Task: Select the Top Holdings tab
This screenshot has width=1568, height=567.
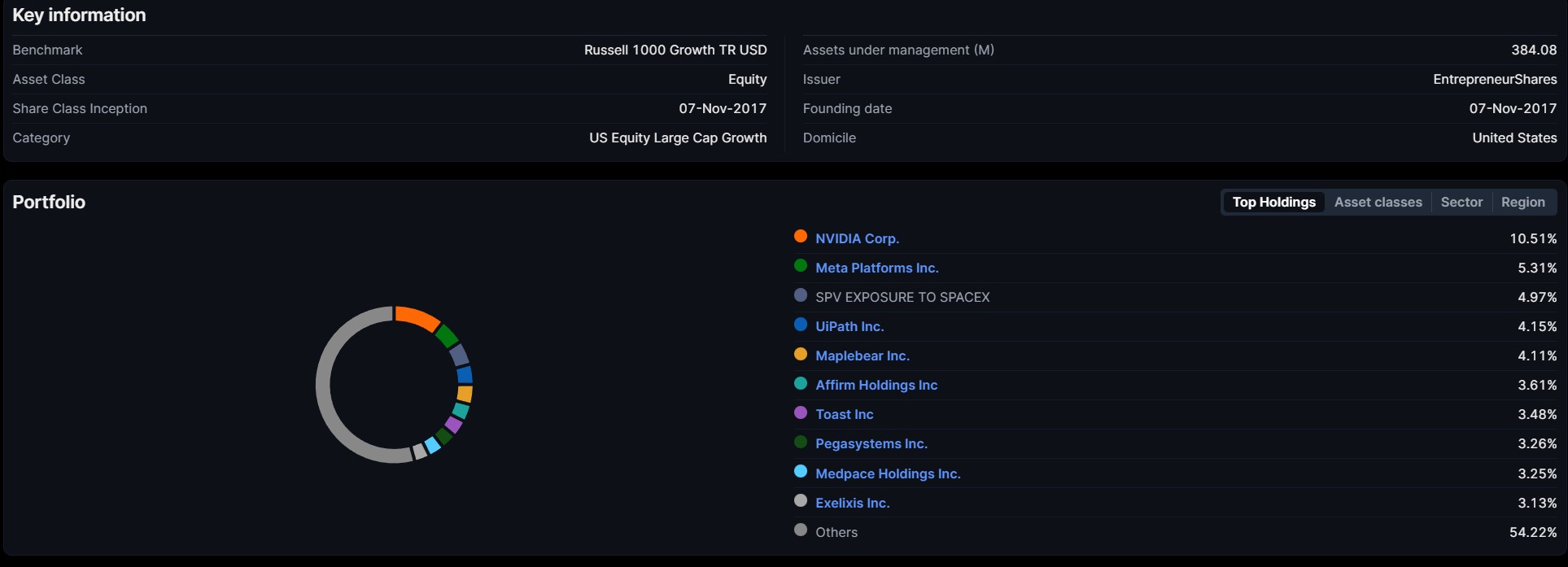Action: tap(1273, 202)
